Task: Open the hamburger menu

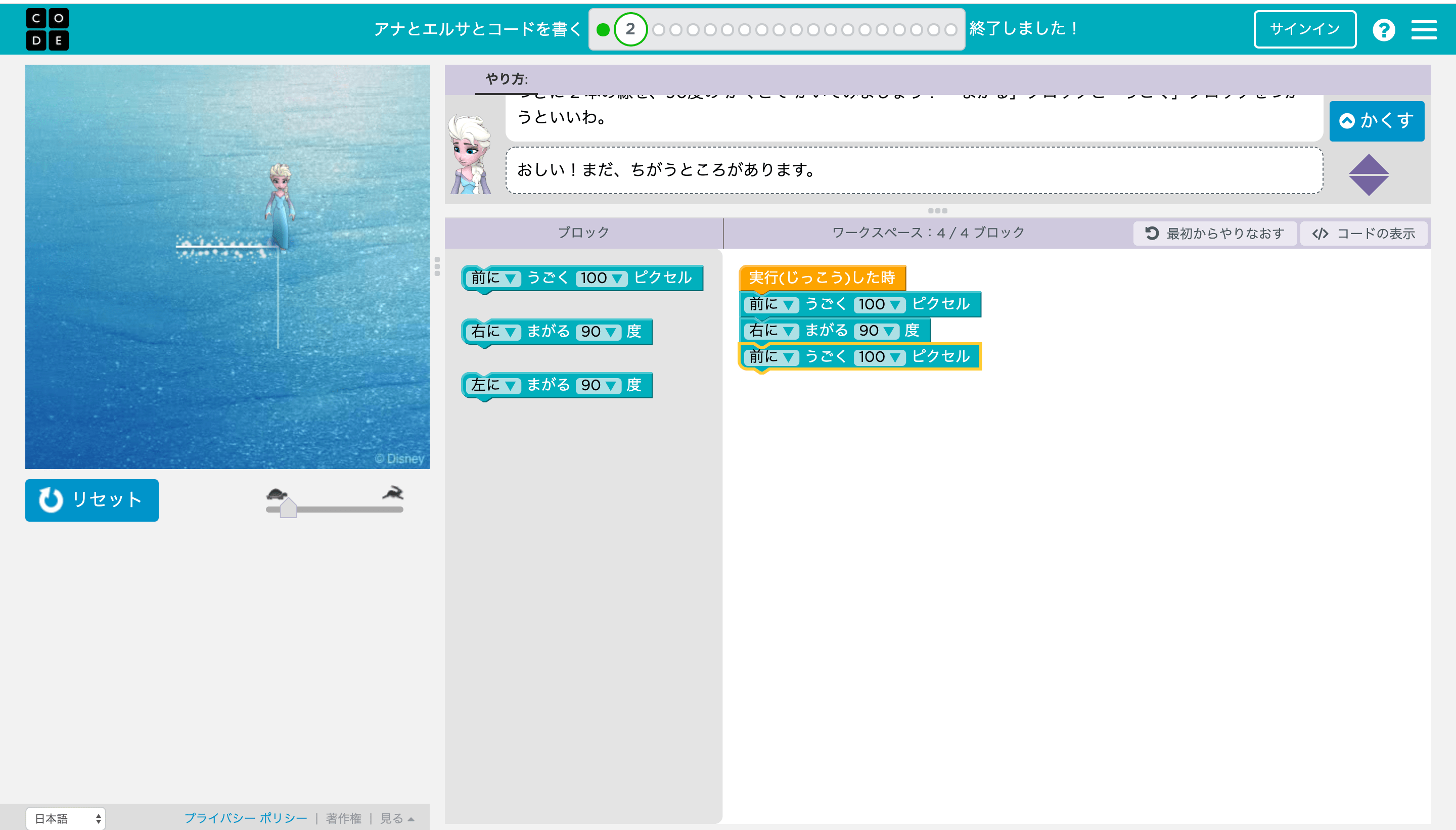Action: click(x=1424, y=30)
